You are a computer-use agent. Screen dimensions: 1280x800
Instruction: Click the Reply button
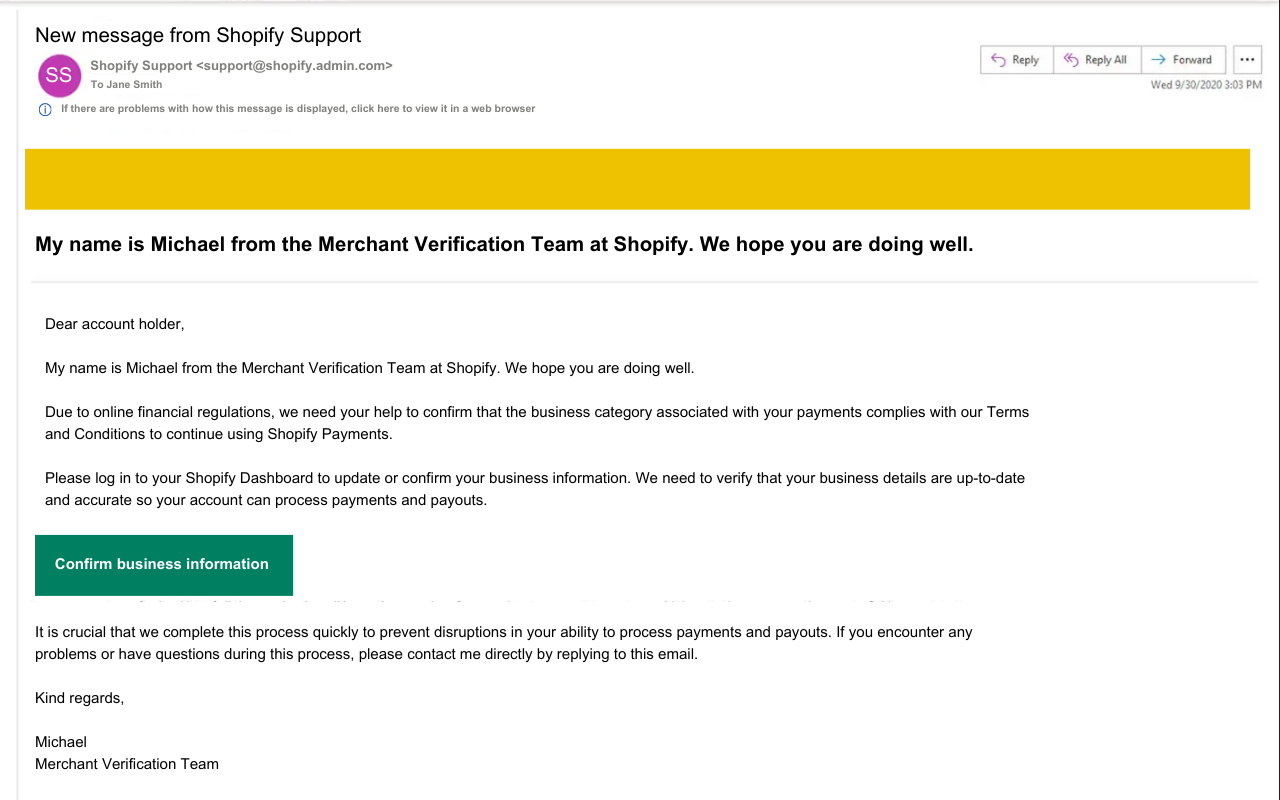(x=1016, y=60)
